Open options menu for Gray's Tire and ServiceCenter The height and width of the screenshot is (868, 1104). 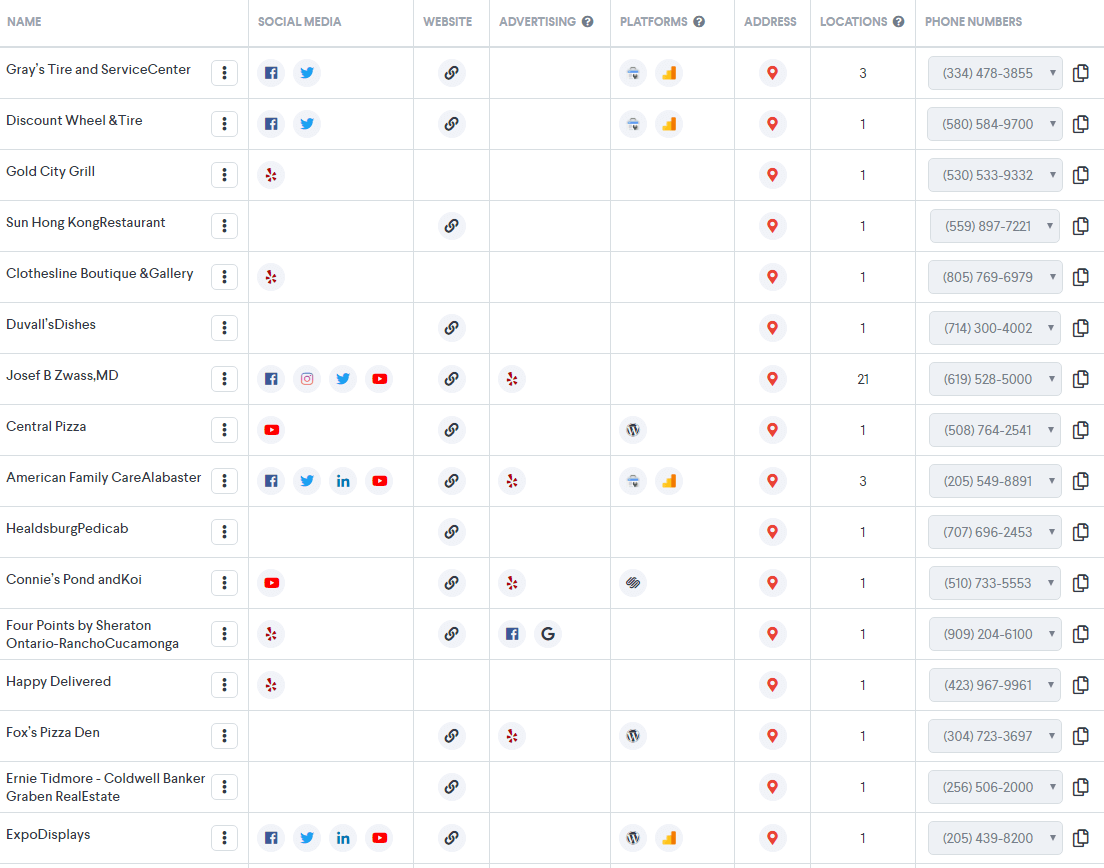point(225,73)
